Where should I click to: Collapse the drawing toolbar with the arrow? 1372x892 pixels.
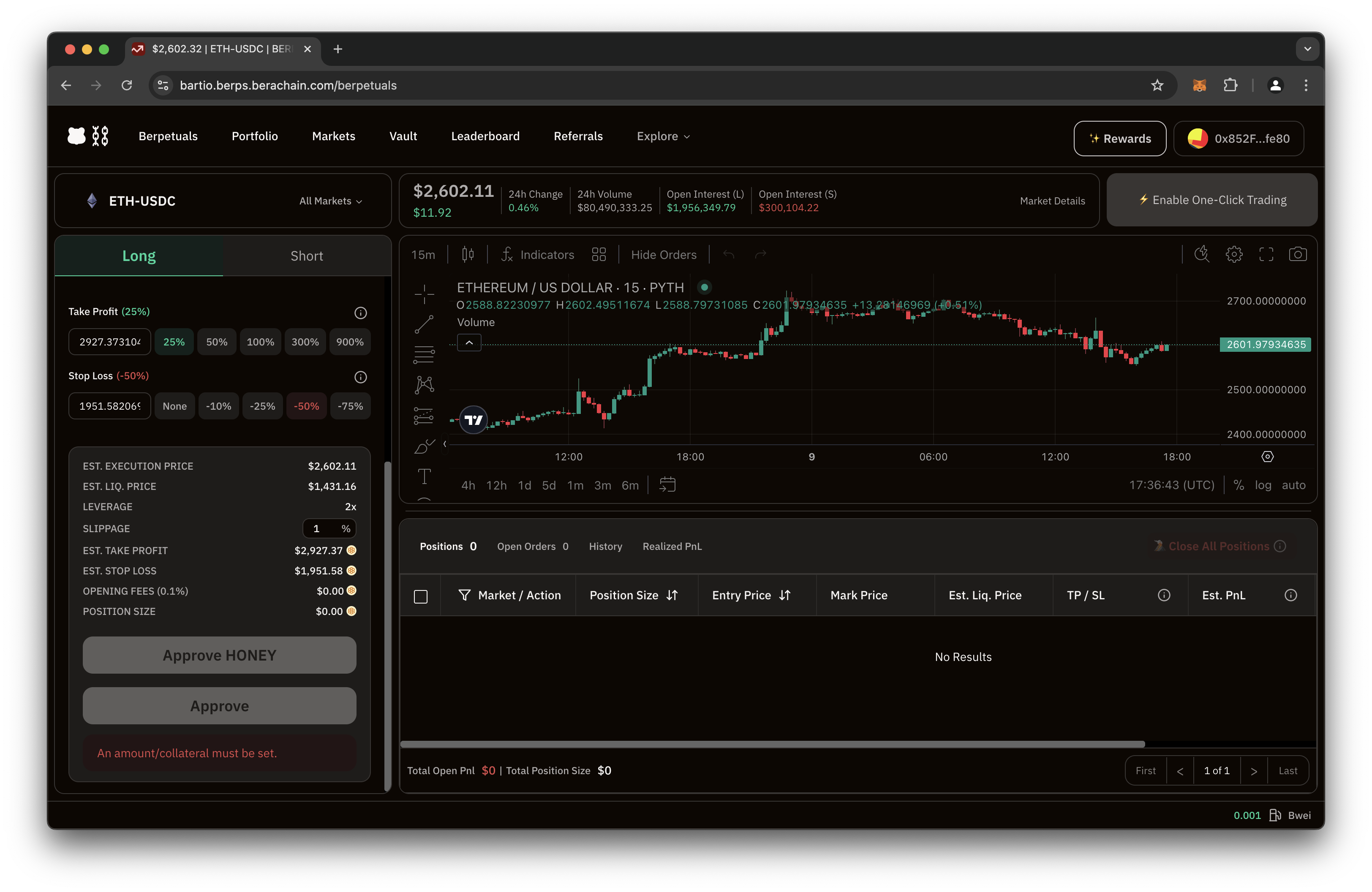click(445, 444)
